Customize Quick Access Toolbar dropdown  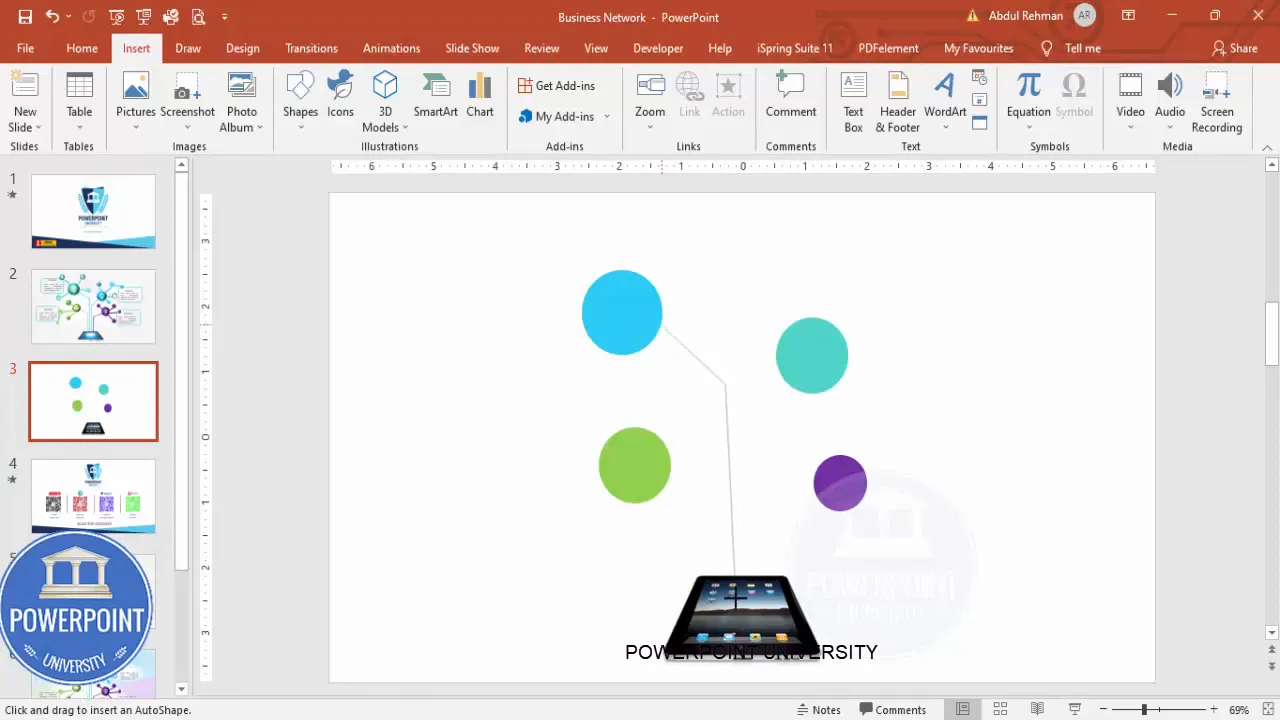click(224, 17)
